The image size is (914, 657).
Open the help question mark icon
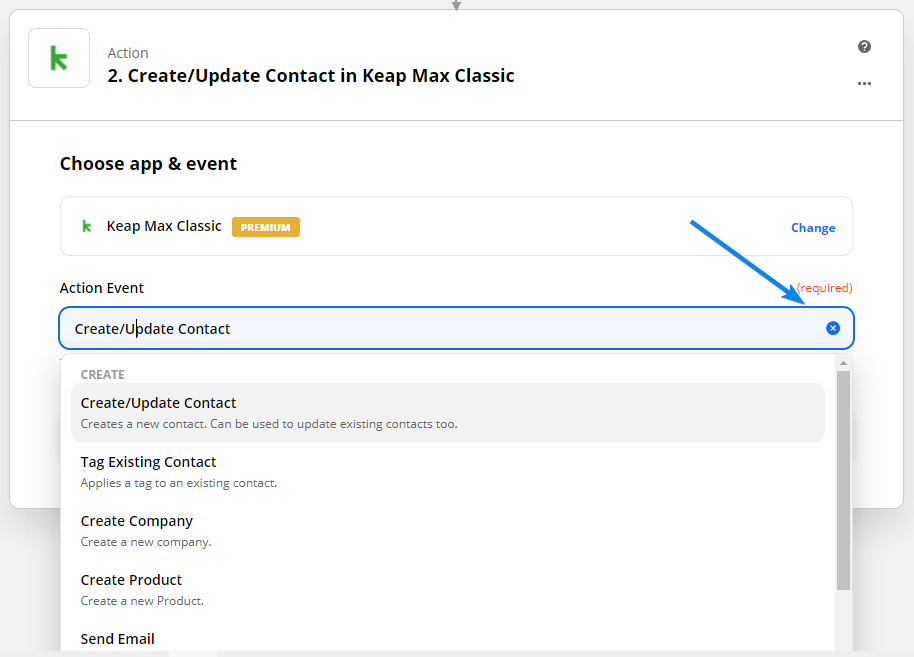click(864, 47)
